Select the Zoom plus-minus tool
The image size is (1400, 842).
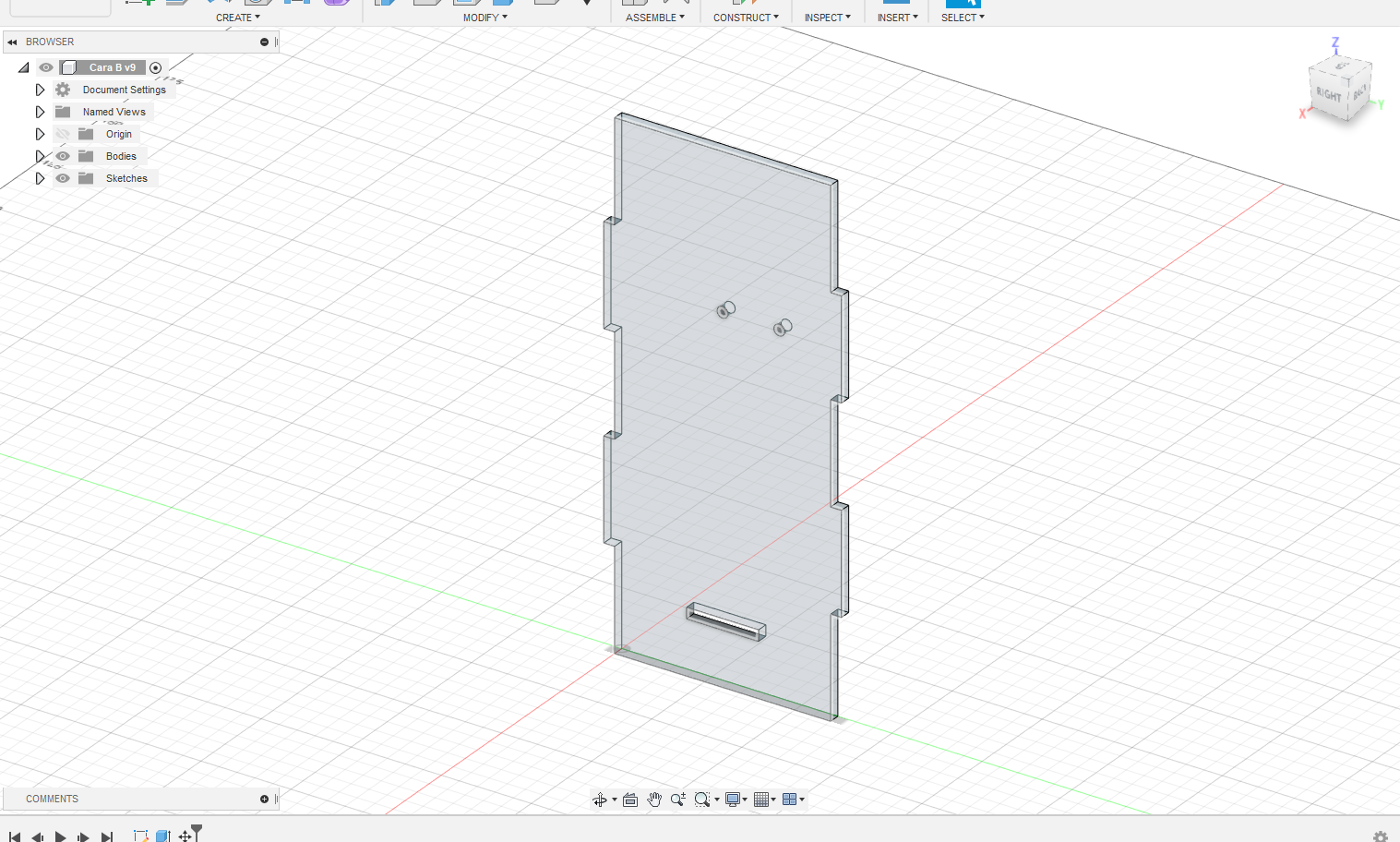(x=678, y=800)
